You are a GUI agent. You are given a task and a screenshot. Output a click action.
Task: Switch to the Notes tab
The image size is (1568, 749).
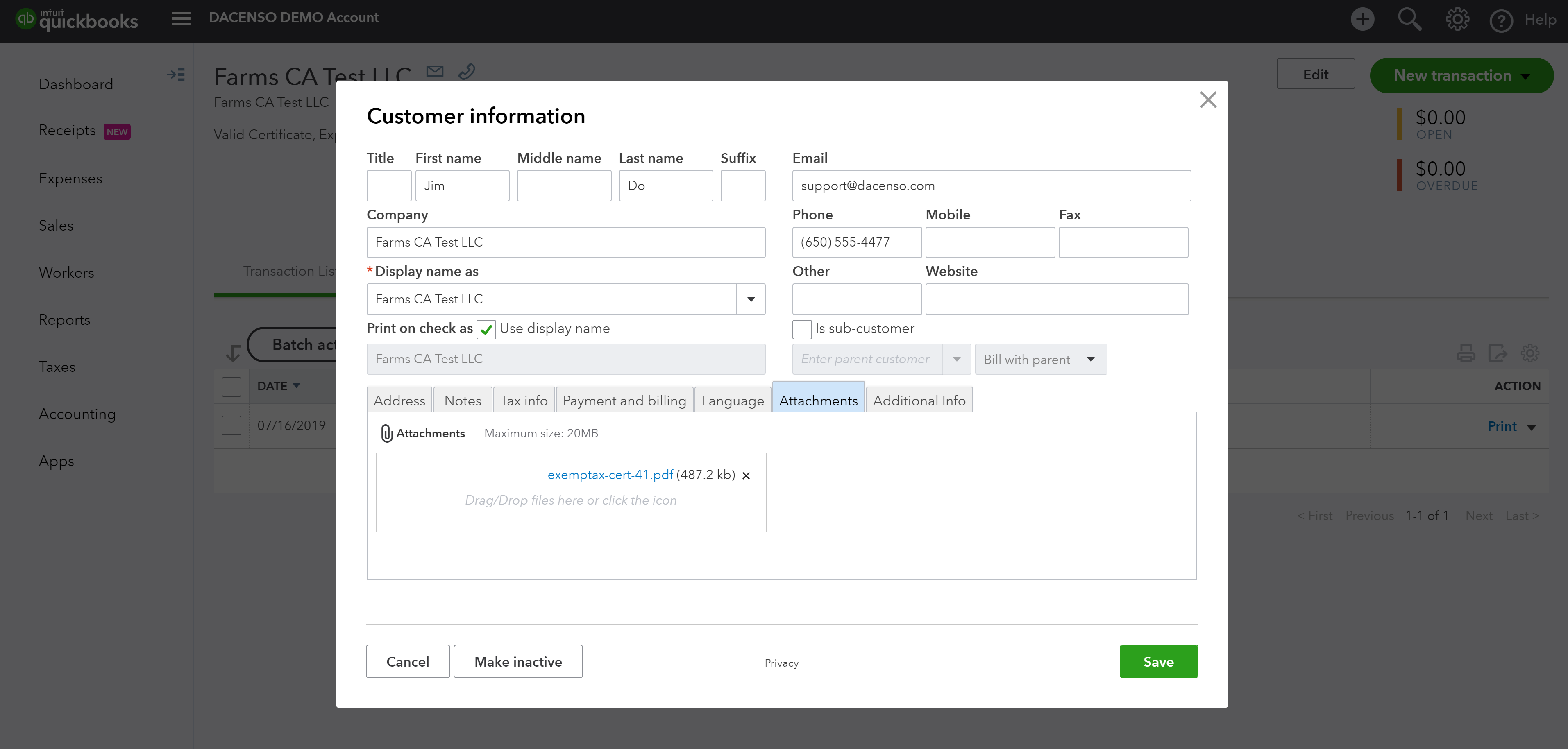pos(463,401)
